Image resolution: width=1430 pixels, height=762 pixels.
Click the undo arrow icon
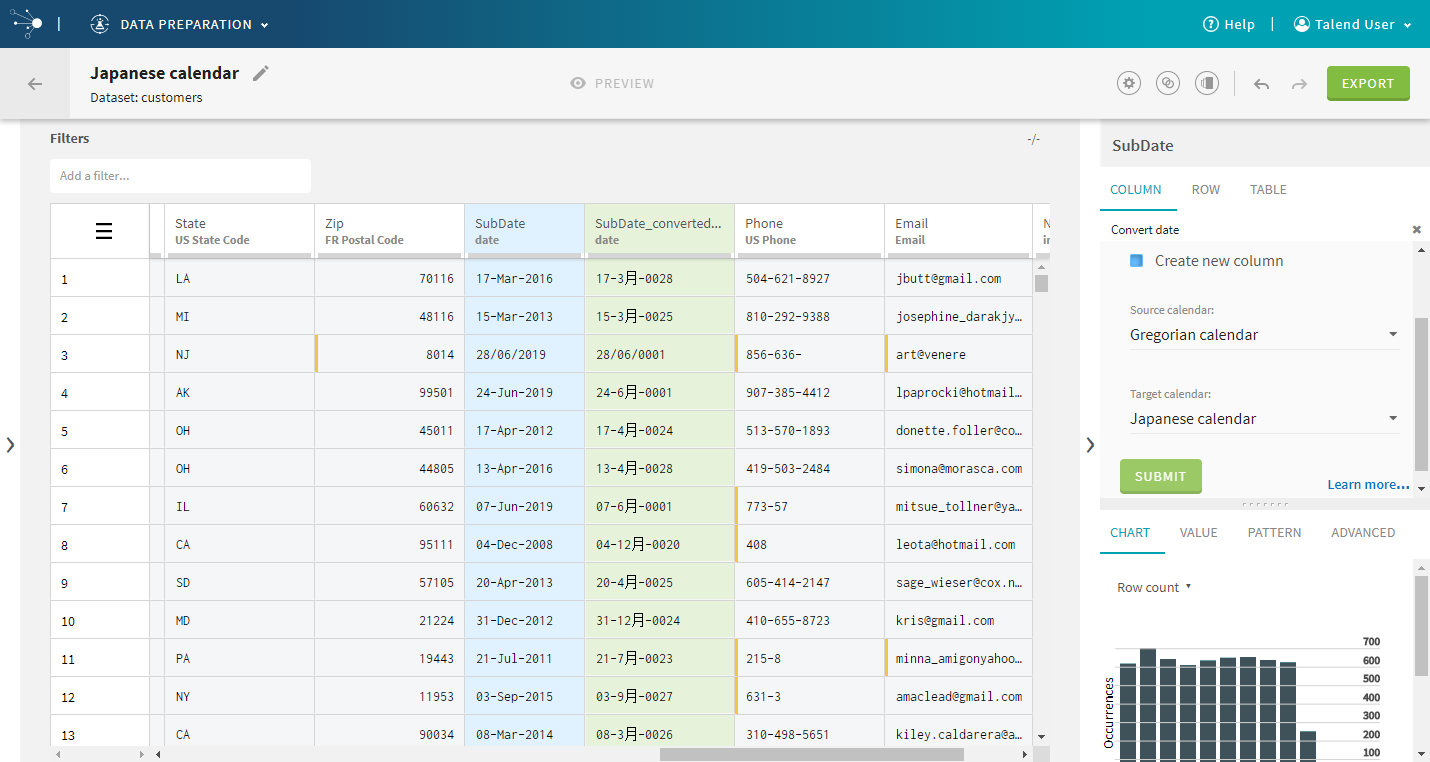click(x=1261, y=84)
